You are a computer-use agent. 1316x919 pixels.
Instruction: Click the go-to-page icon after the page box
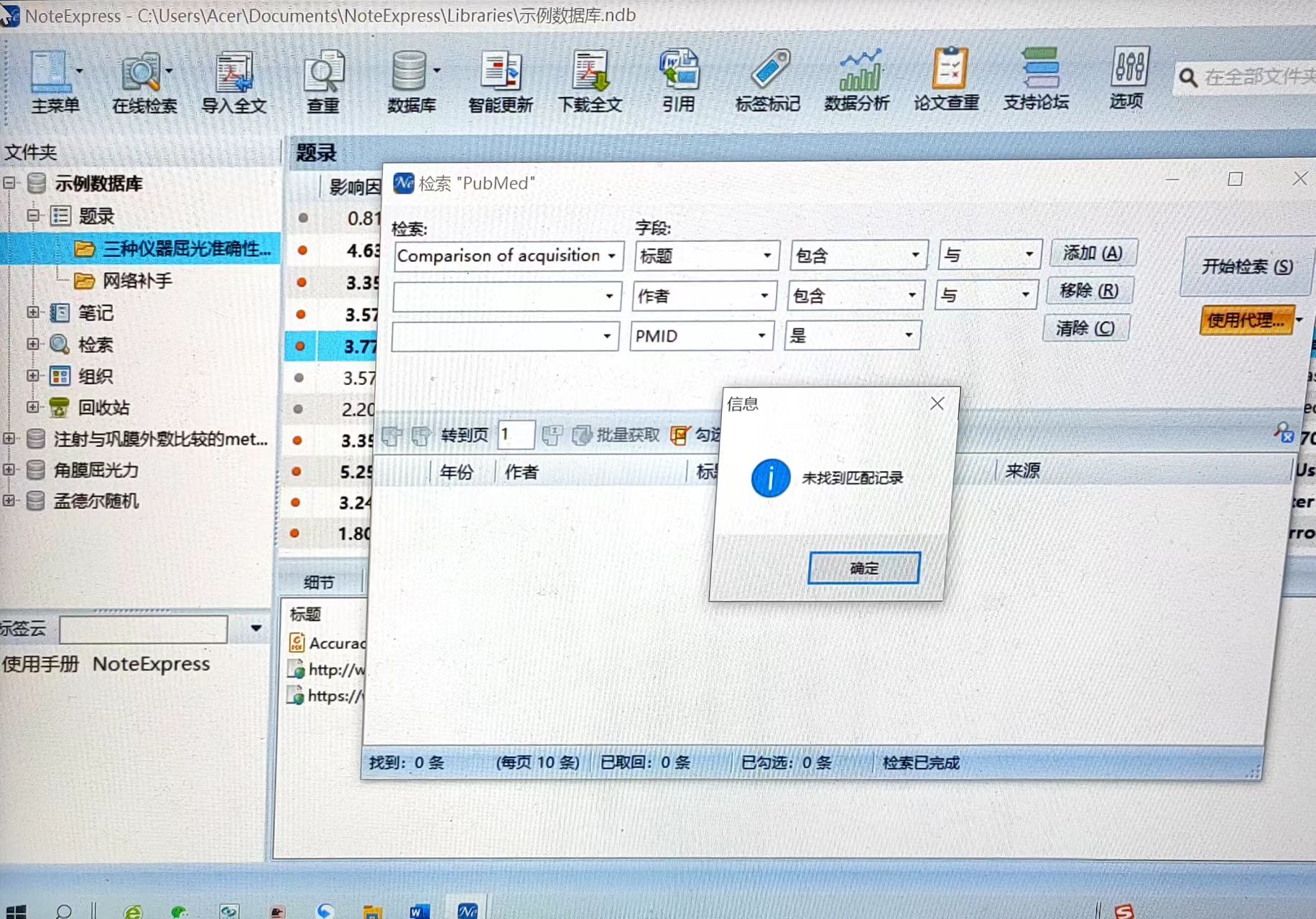click(x=552, y=435)
